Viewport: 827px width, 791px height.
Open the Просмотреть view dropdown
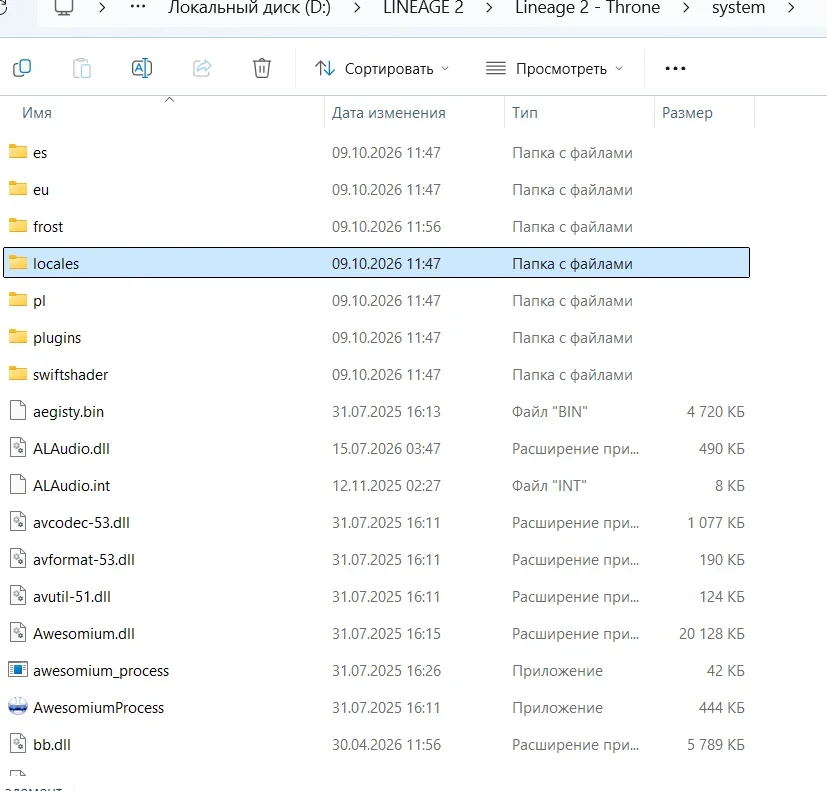(x=554, y=69)
